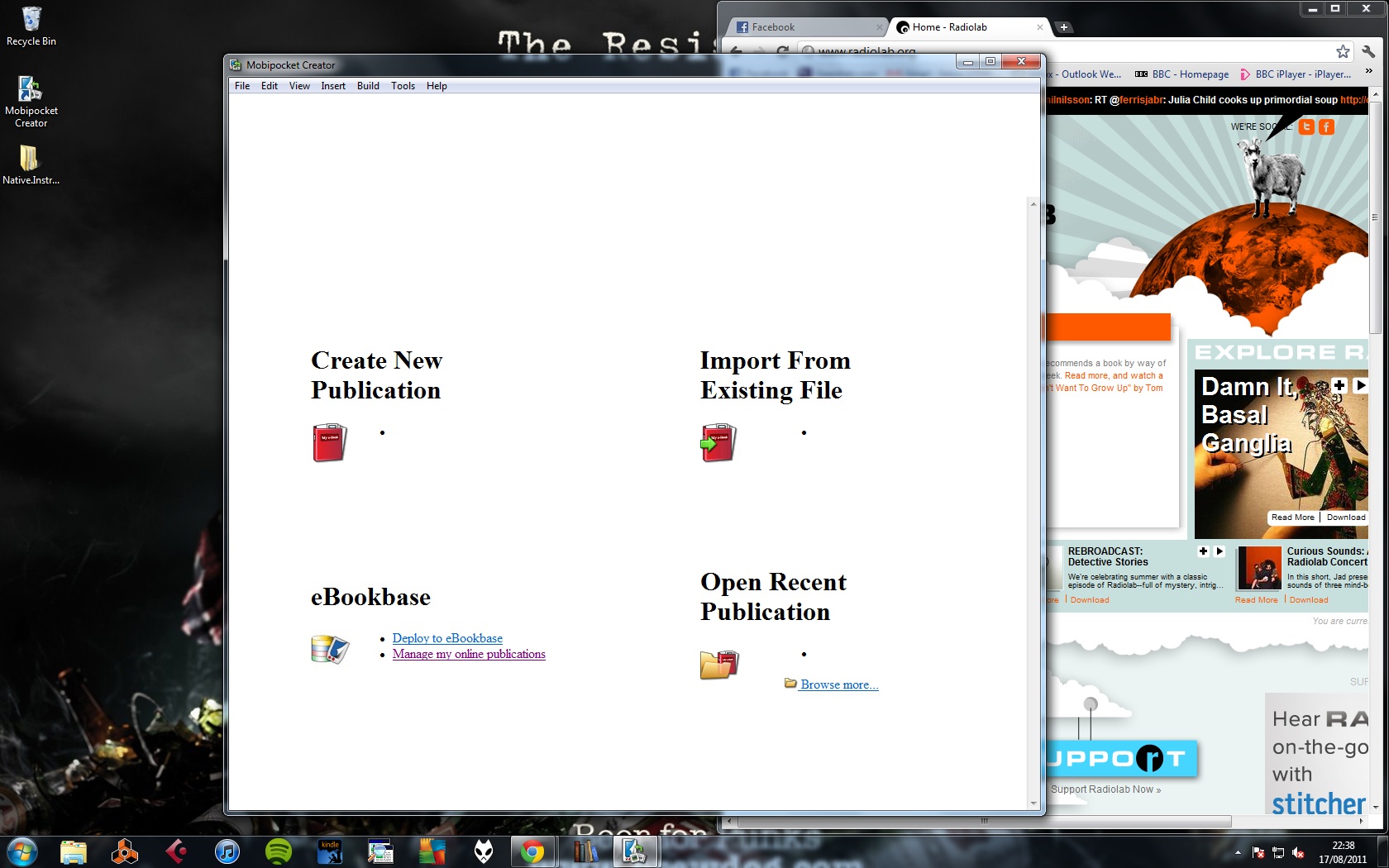Open the books library app in the taskbar
Screen dimensions: 1389x868
point(585,851)
